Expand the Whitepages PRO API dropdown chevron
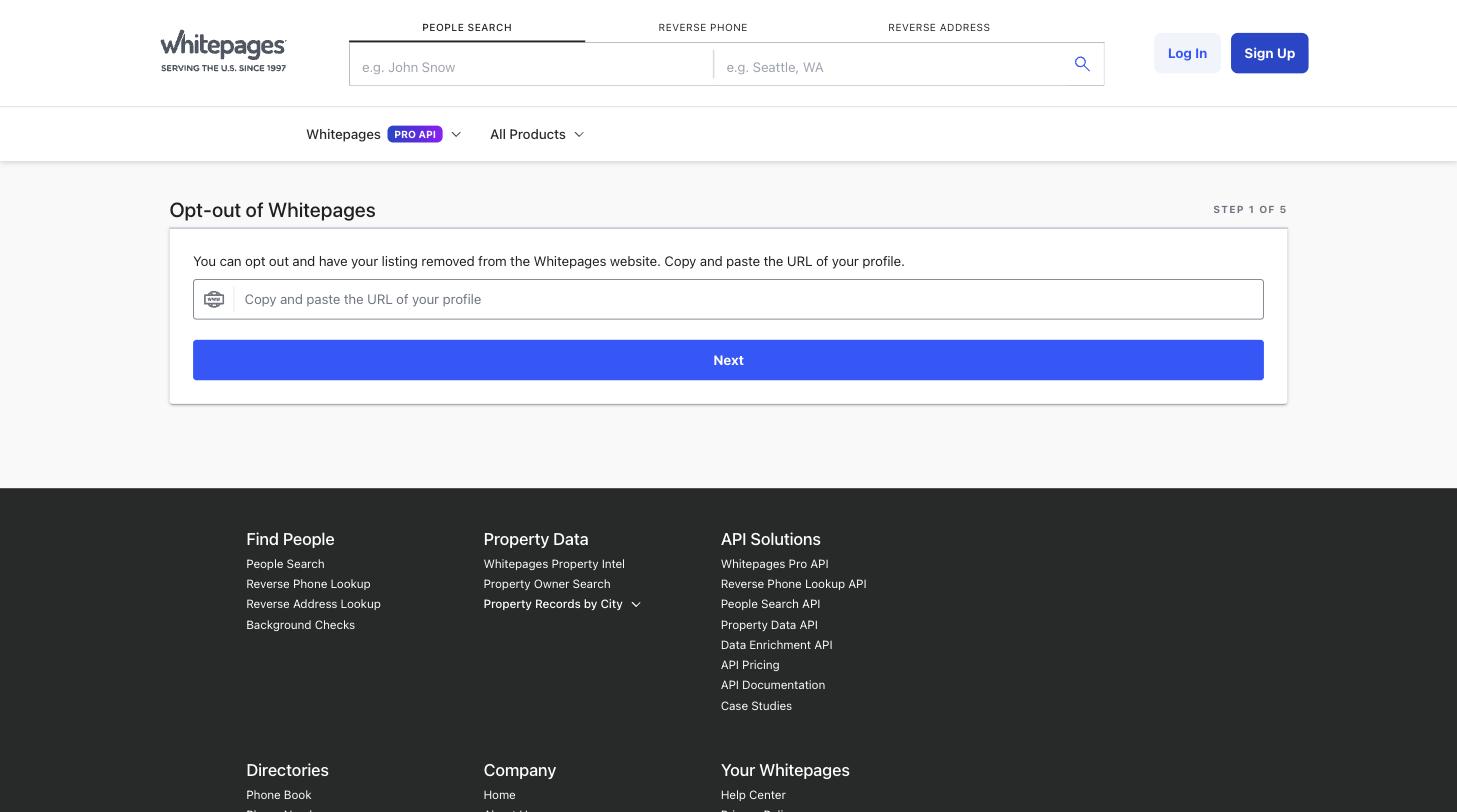Screen dimensions: 1457x812 pos(456,134)
